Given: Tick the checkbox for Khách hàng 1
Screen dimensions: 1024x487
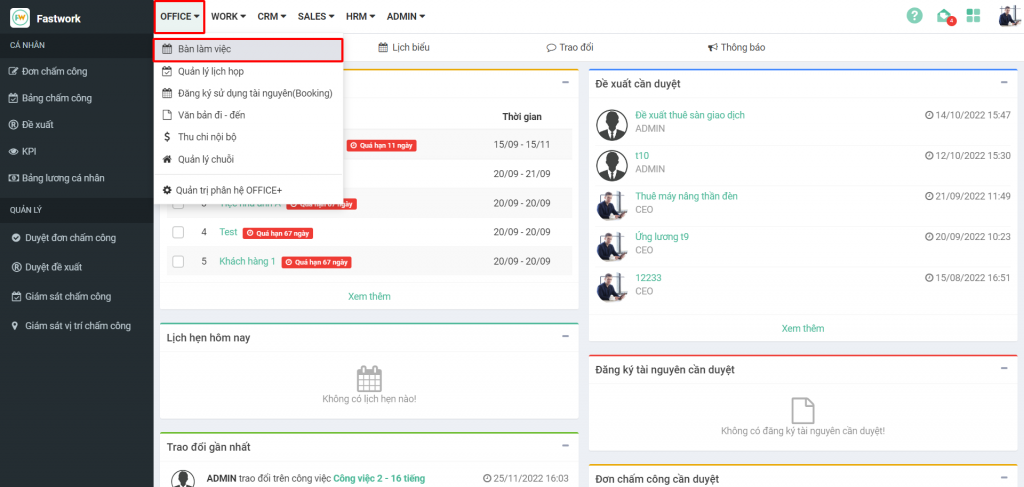Looking at the screenshot, I should (x=178, y=262).
